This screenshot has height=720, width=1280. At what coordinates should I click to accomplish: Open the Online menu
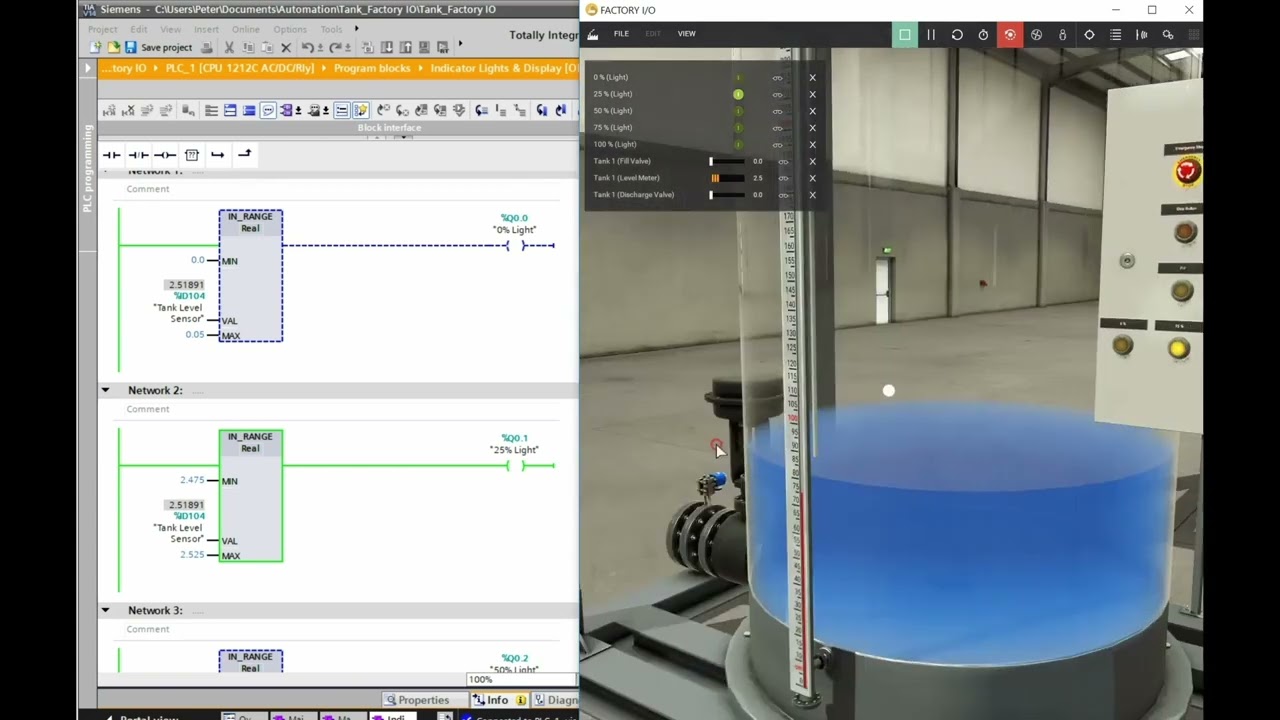(245, 29)
